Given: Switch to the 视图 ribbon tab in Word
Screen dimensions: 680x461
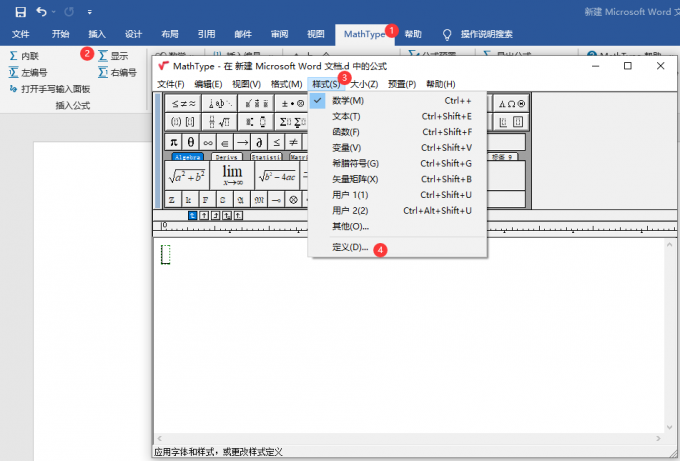Looking at the screenshot, I should pyautogui.click(x=316, y=34).
